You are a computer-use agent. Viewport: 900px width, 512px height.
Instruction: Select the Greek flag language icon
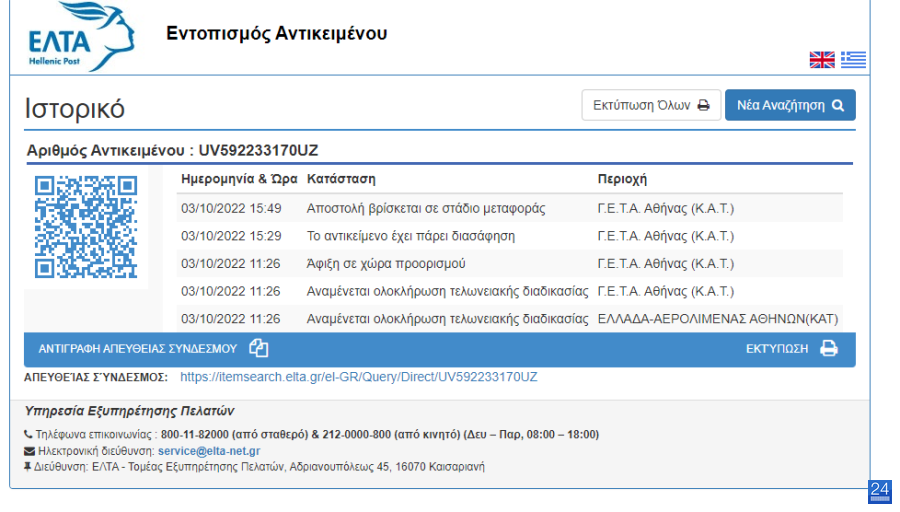point(854,60)
